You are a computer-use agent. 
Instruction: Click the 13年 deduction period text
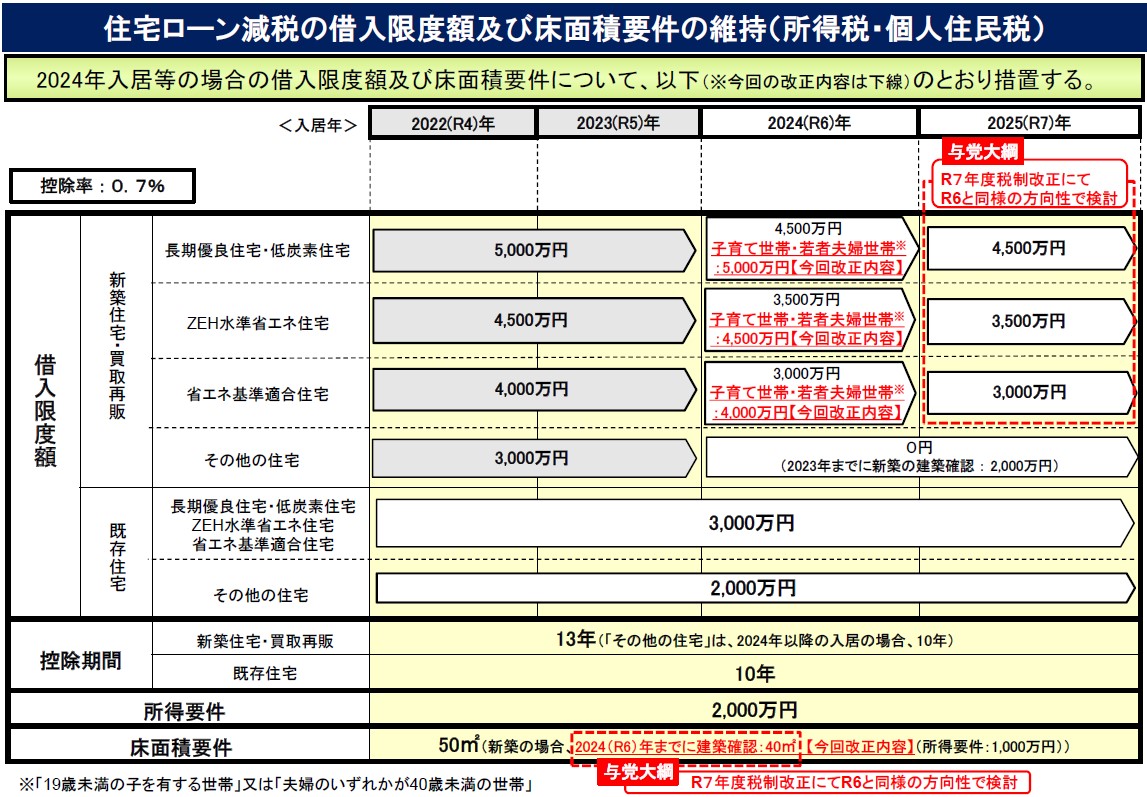point(754,640)
